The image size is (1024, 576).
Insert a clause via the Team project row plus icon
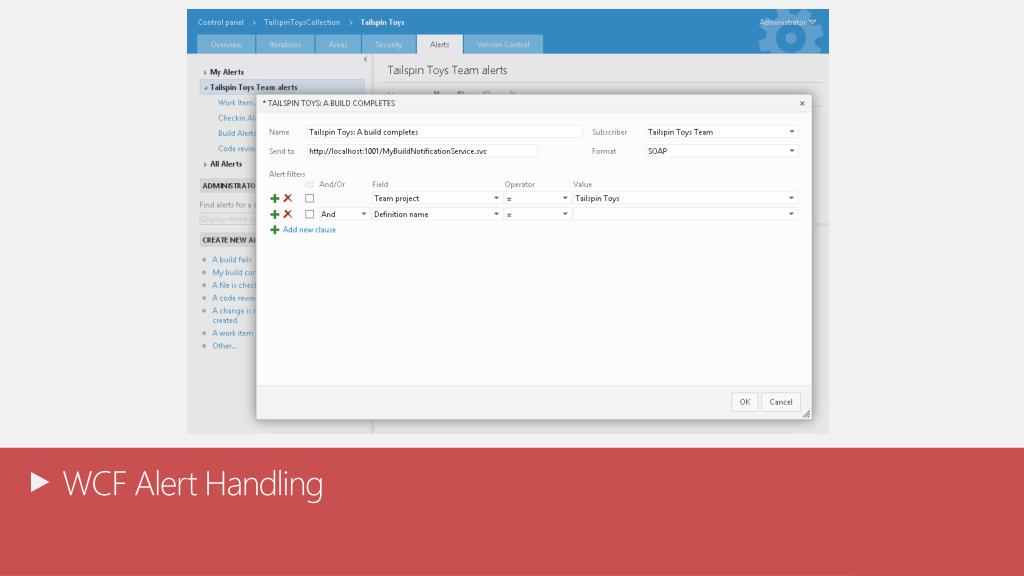(x=275, y=199)
